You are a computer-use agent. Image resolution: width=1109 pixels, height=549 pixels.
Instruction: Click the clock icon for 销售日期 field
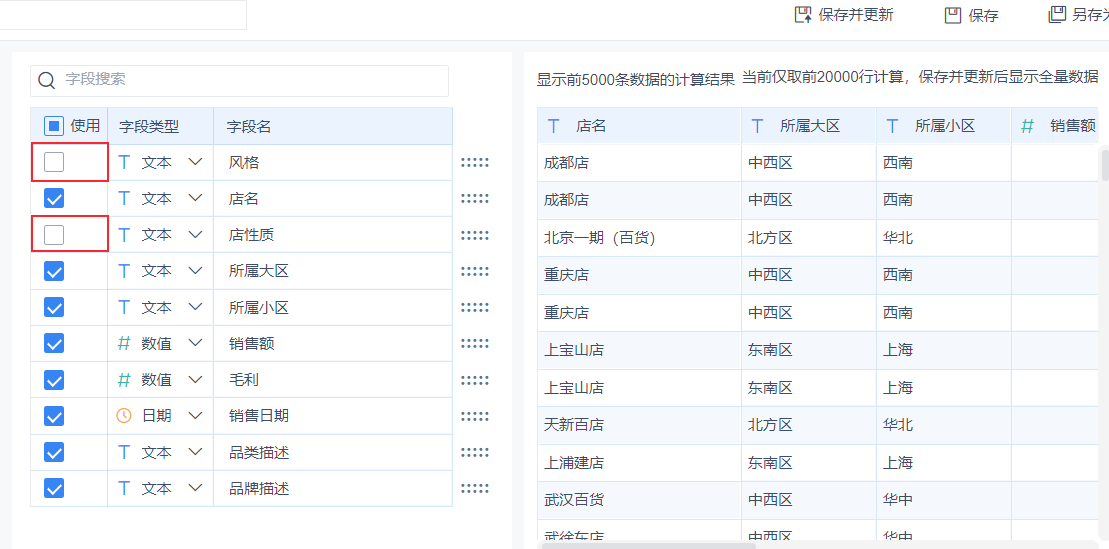(124, 416)
